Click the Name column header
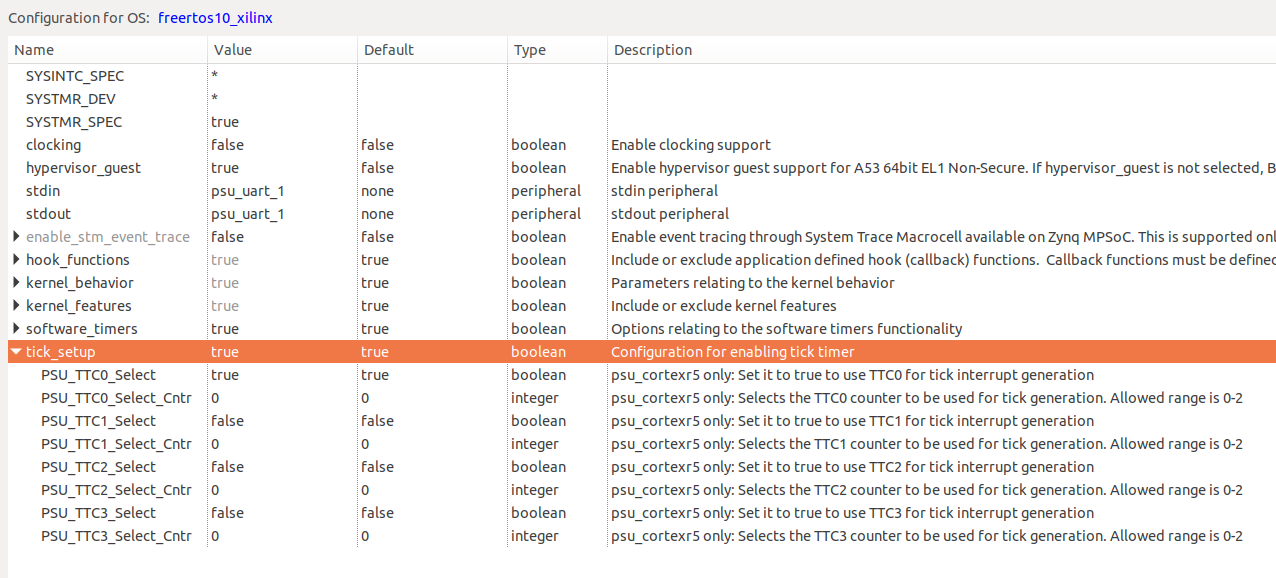Screen dimensions: 1276x578 tap(34, 50)
